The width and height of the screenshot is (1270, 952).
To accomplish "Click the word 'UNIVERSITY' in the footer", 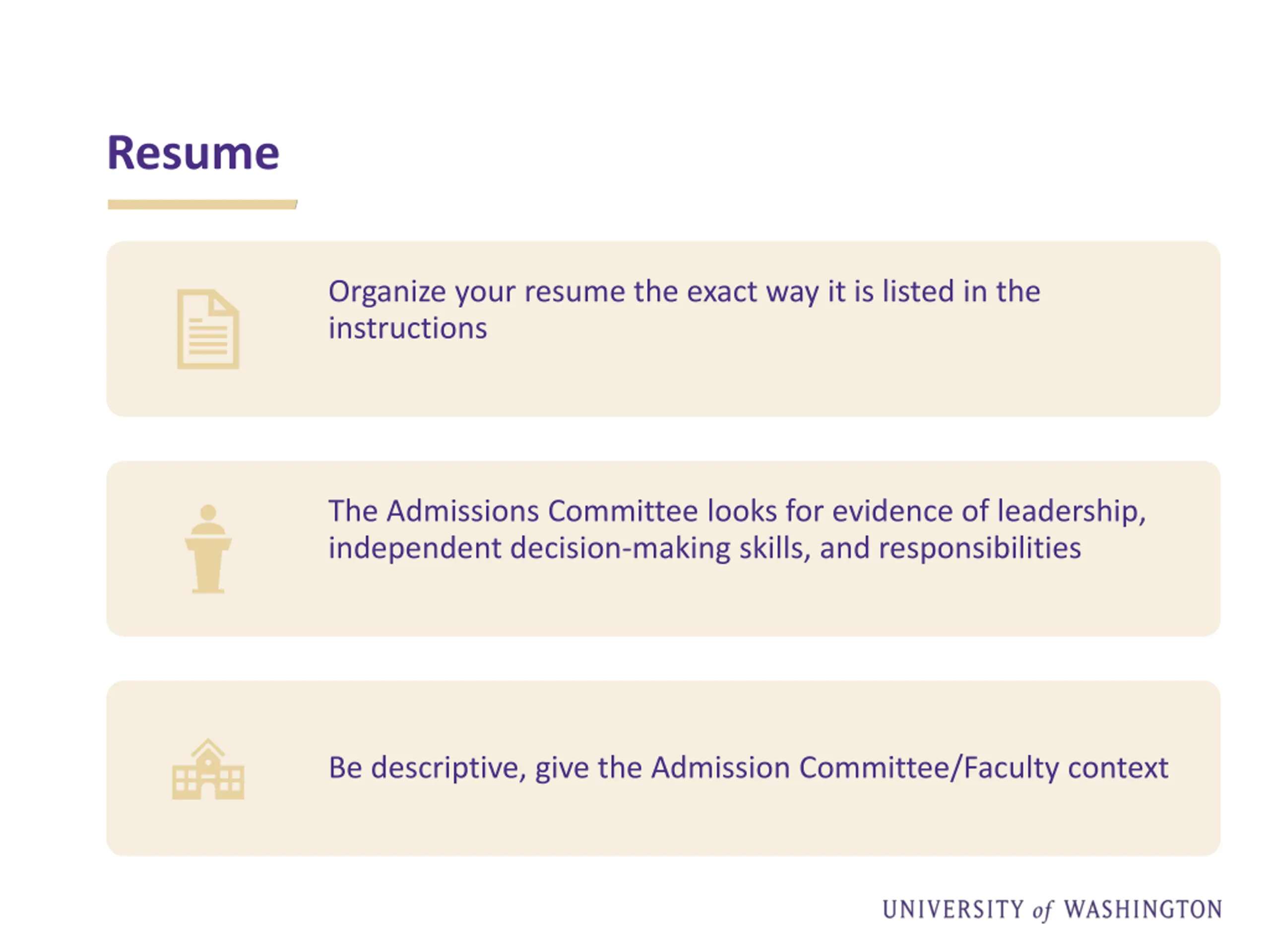I will pyautogui.click(x=953, y=909).
